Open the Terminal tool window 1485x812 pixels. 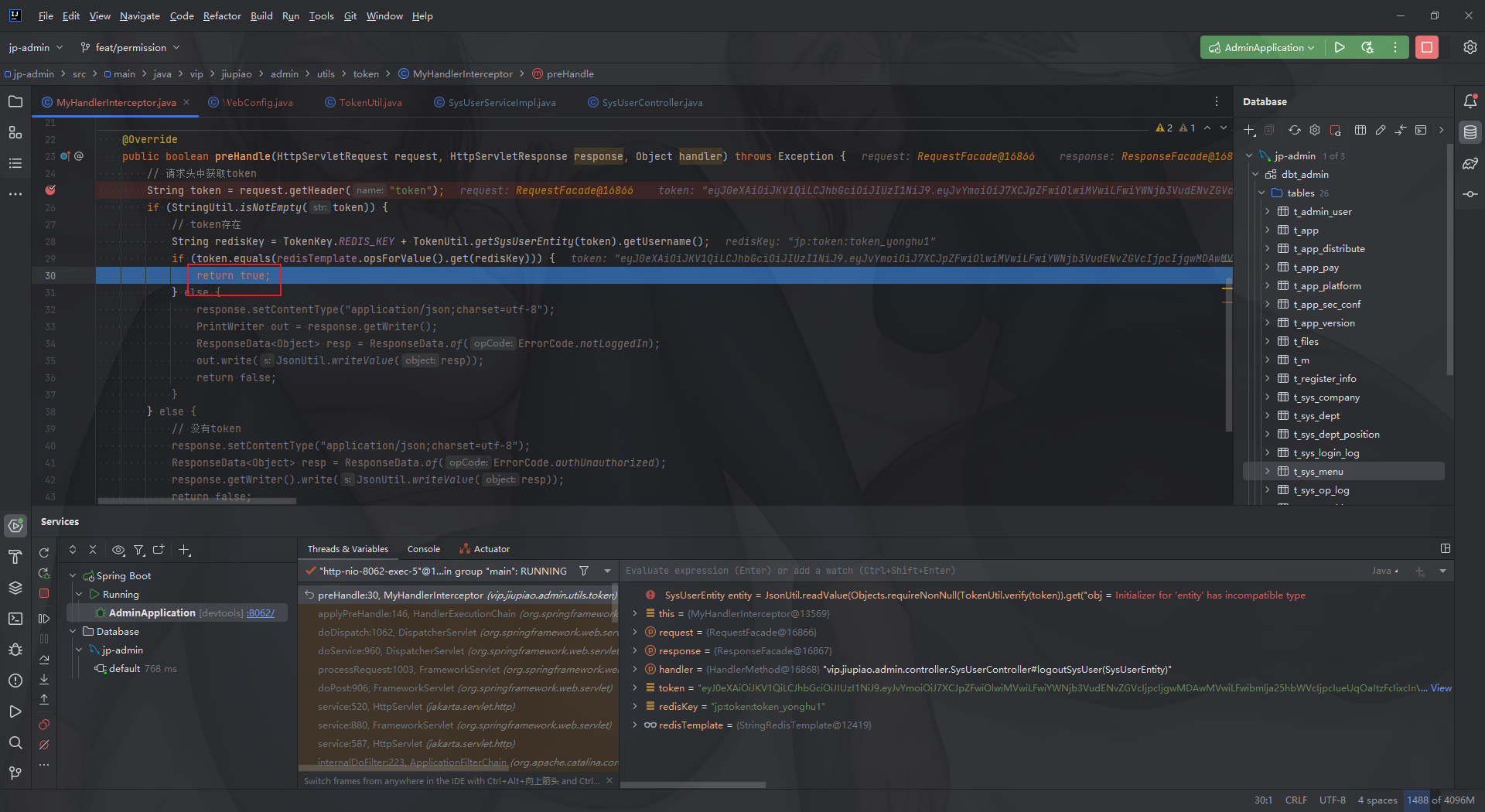pyautogui.click(x=15, y=619)
